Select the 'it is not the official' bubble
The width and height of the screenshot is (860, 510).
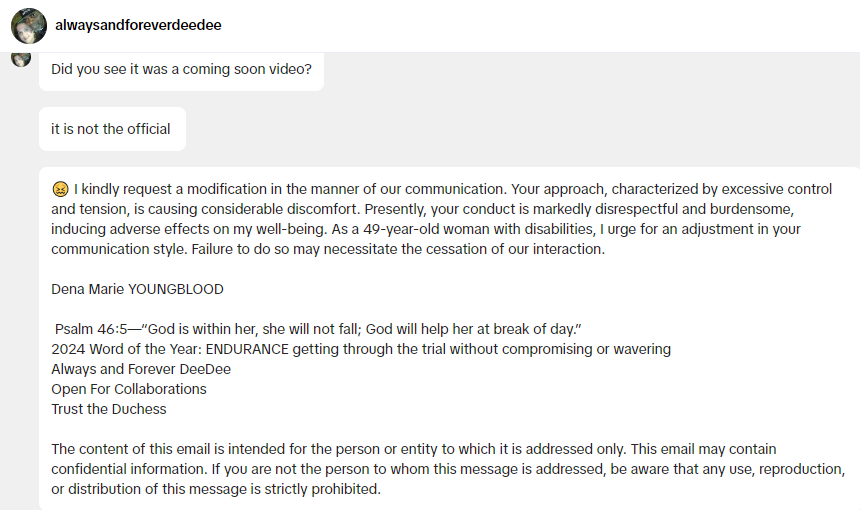(111, 129)
